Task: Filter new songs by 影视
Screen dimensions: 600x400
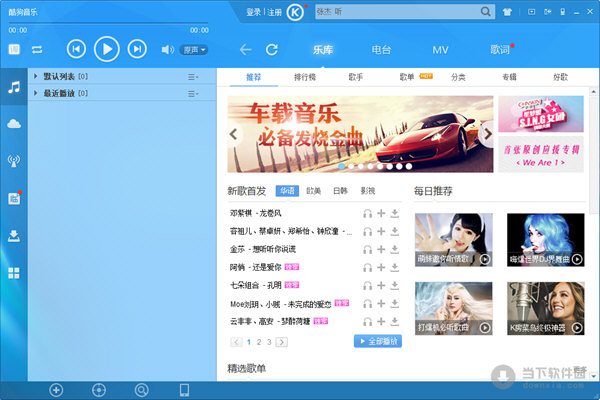Action: [x=368, y=191]
